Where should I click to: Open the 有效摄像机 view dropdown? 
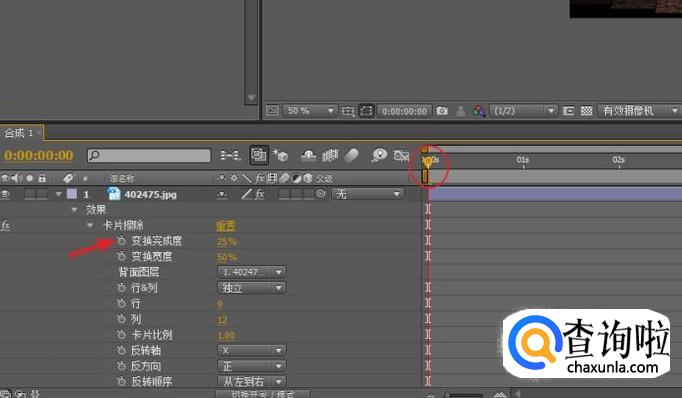(640, 111)
